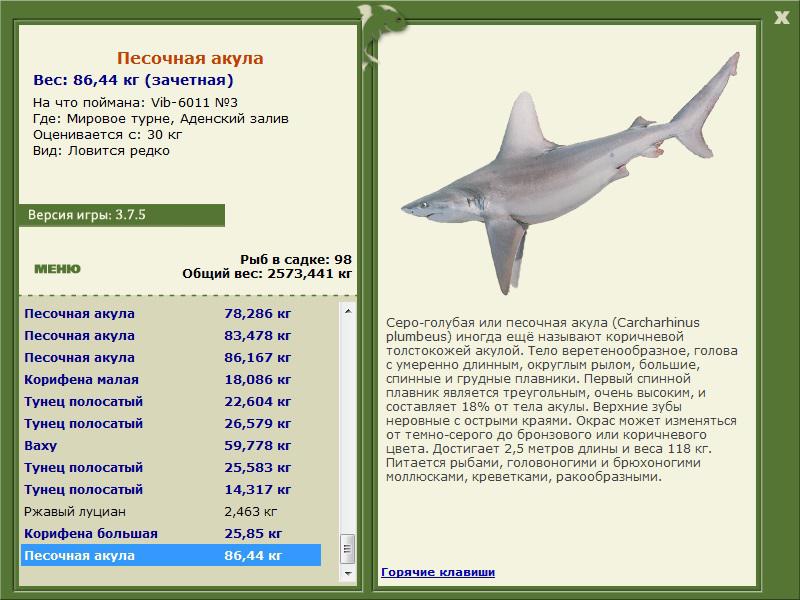The height and width of the screenshot is (600, 800).
Task: Open the Горячие клавиши link
Action: 438,572
